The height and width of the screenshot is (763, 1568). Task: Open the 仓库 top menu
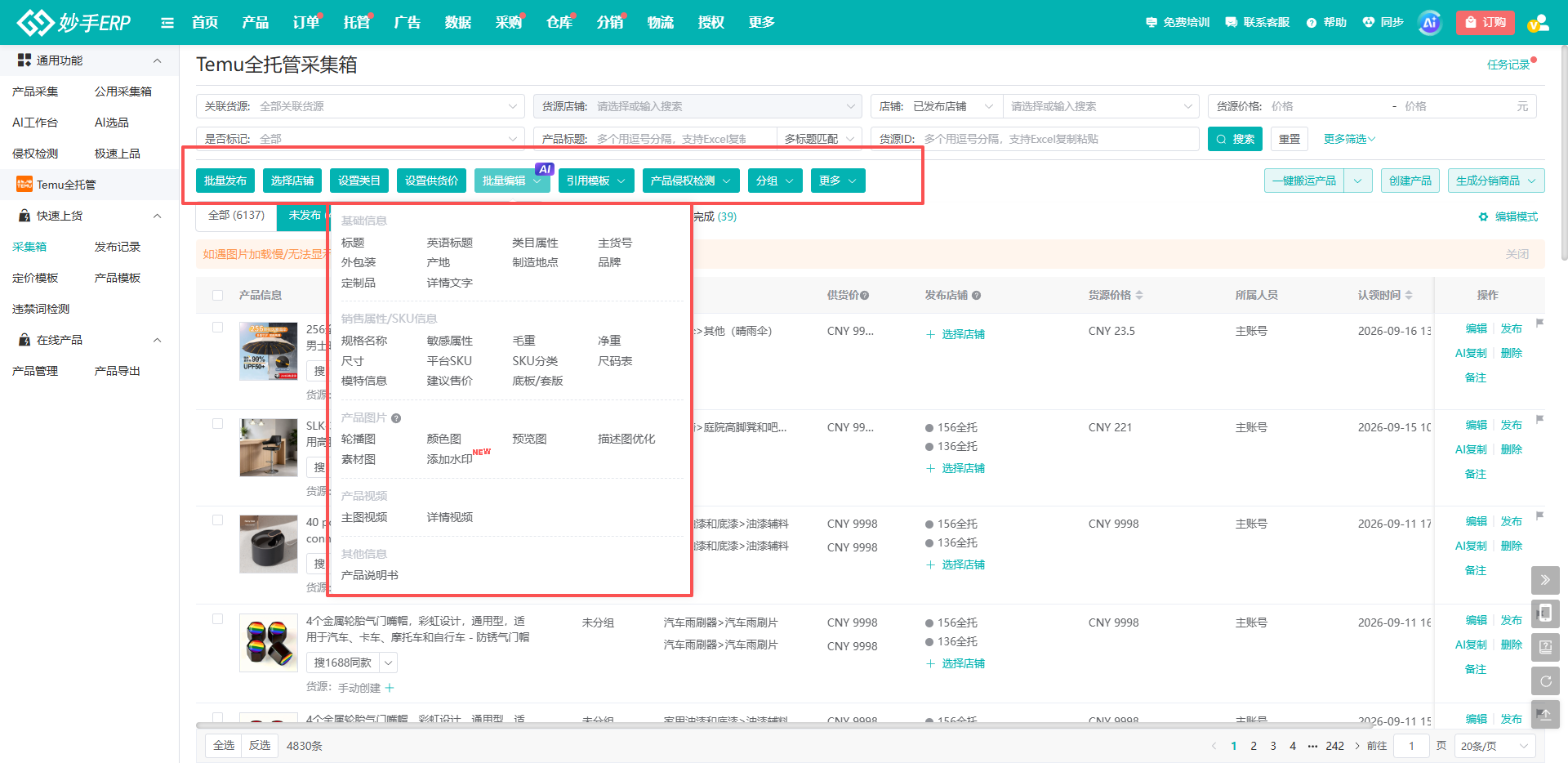(559, 22)
